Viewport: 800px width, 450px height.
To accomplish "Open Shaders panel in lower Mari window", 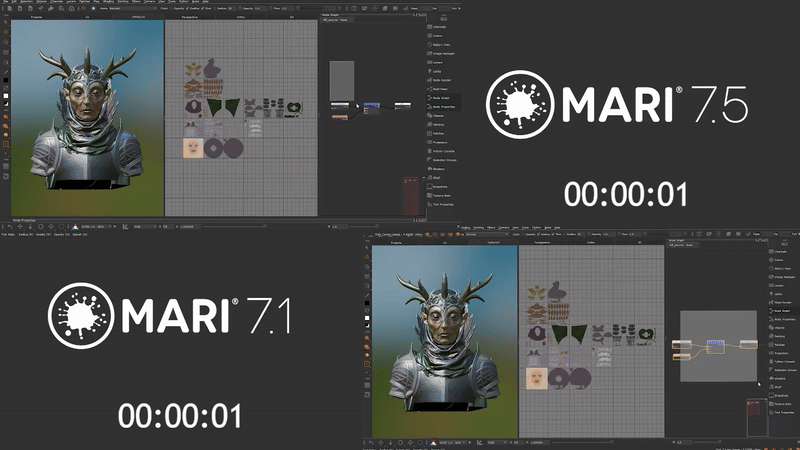I will pos(779,381).
